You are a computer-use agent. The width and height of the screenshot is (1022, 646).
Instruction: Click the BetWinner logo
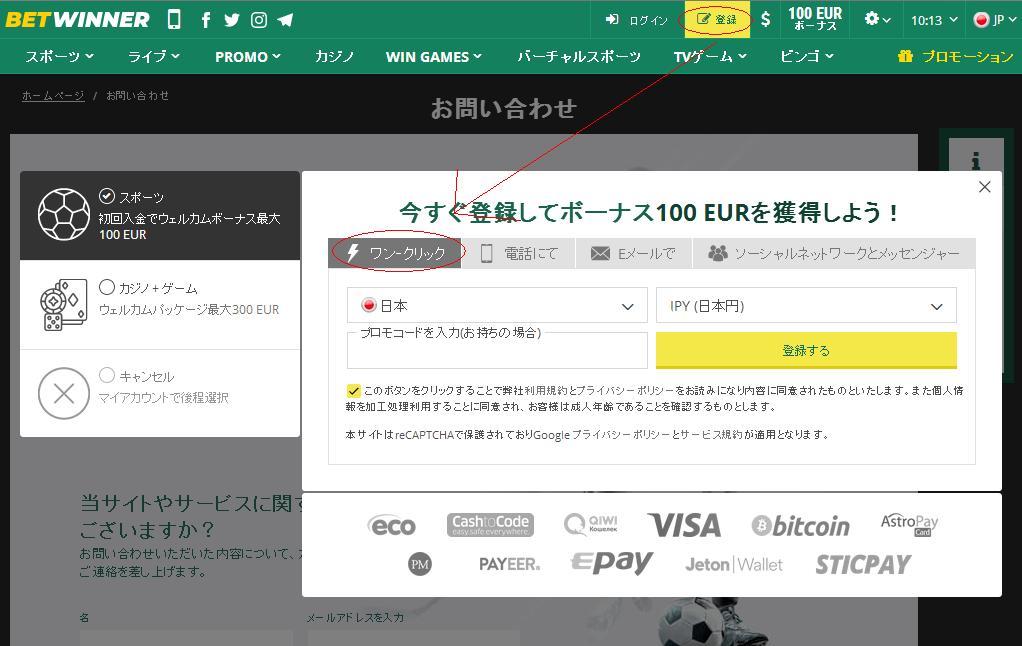pyautogui.click(x=77, y=20)
